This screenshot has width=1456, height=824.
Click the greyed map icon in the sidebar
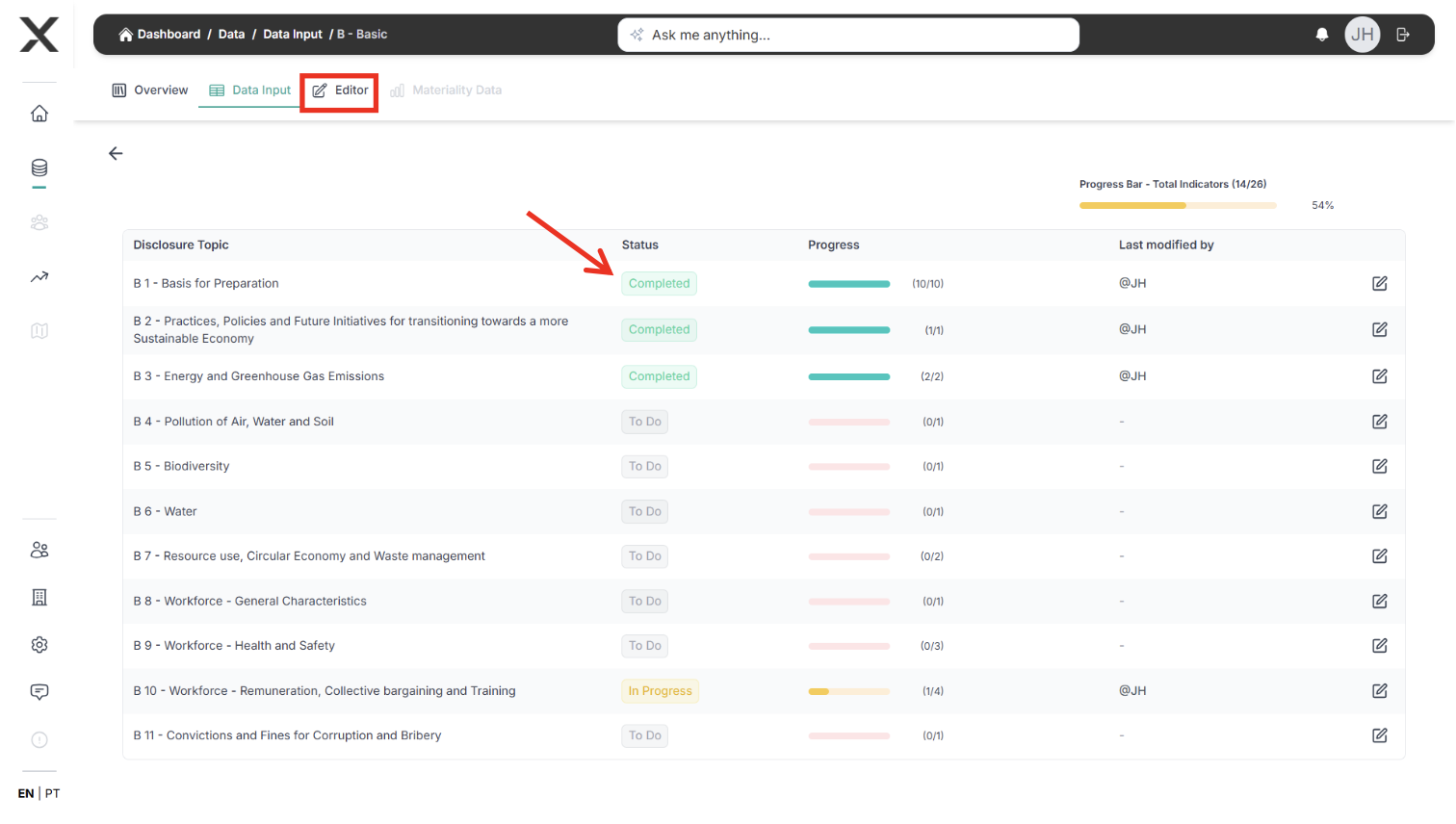(39, 331)
